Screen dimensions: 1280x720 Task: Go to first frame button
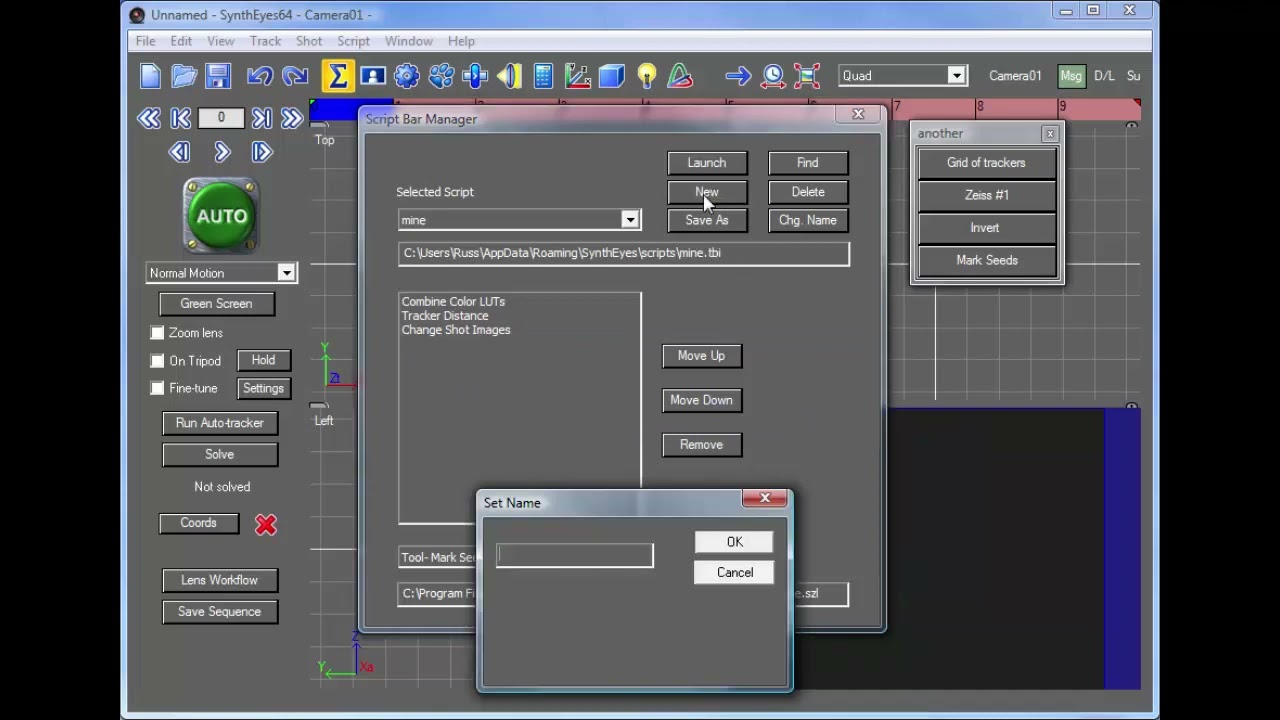181,119
